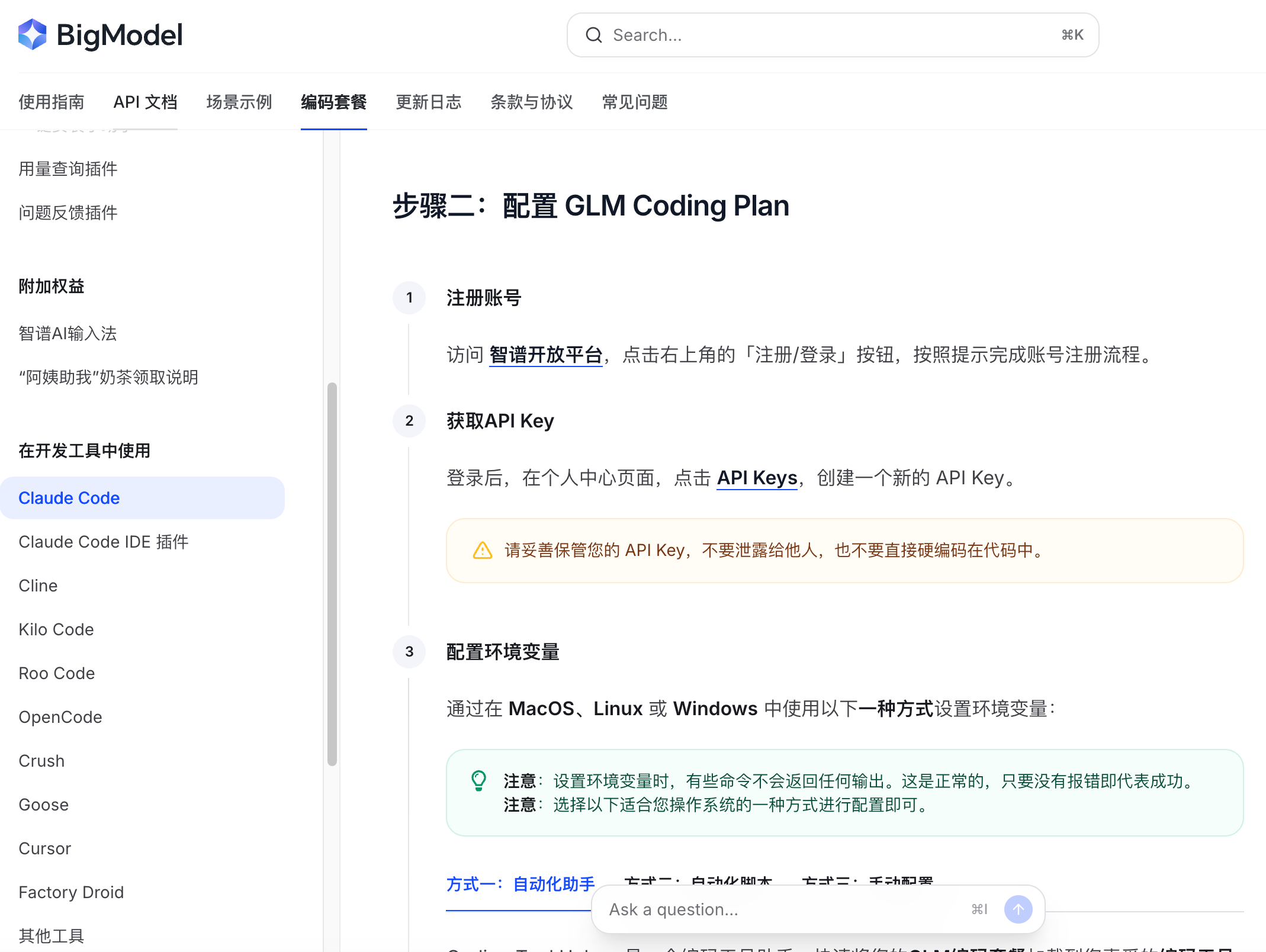Select the 方式一：自动化助手 tab
This screenshot has width=1266, height=952.
520,885
